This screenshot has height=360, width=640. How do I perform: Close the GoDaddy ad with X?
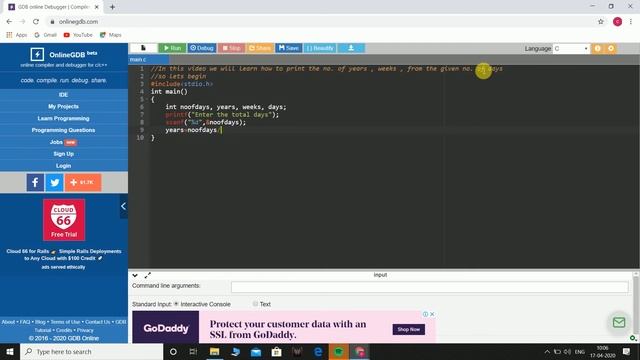[432, 314]
